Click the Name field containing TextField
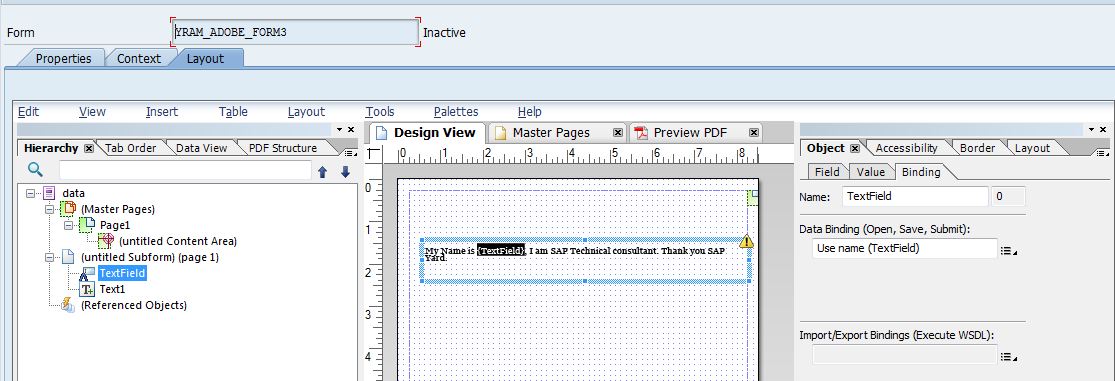 coord(915,197)
